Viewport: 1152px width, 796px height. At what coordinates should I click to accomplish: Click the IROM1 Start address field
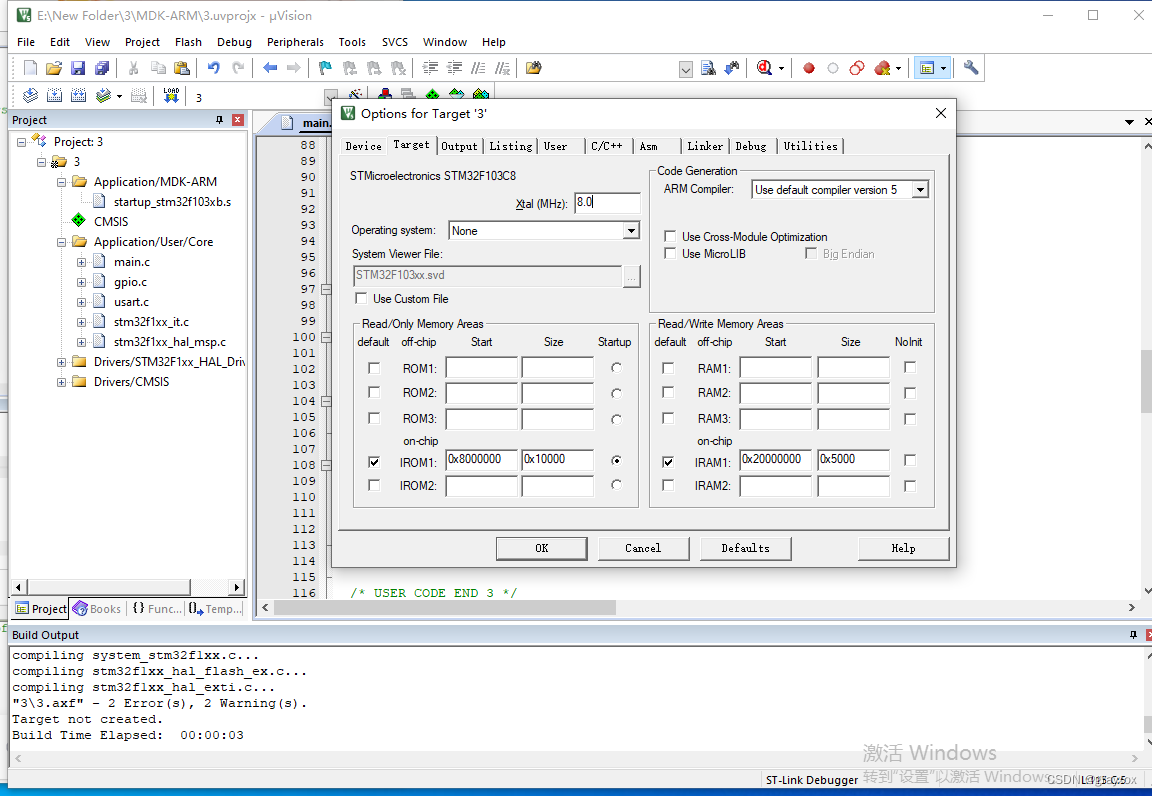point(482,460)
